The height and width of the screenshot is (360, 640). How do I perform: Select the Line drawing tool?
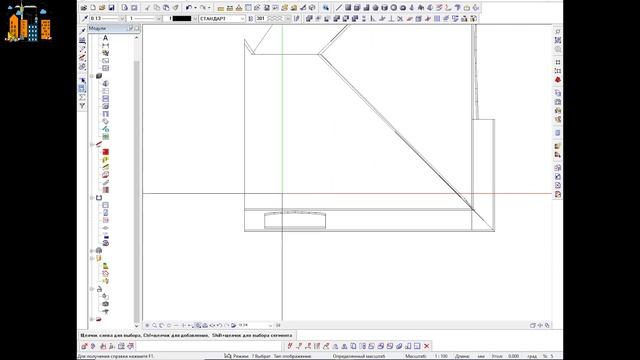(338, 8)
